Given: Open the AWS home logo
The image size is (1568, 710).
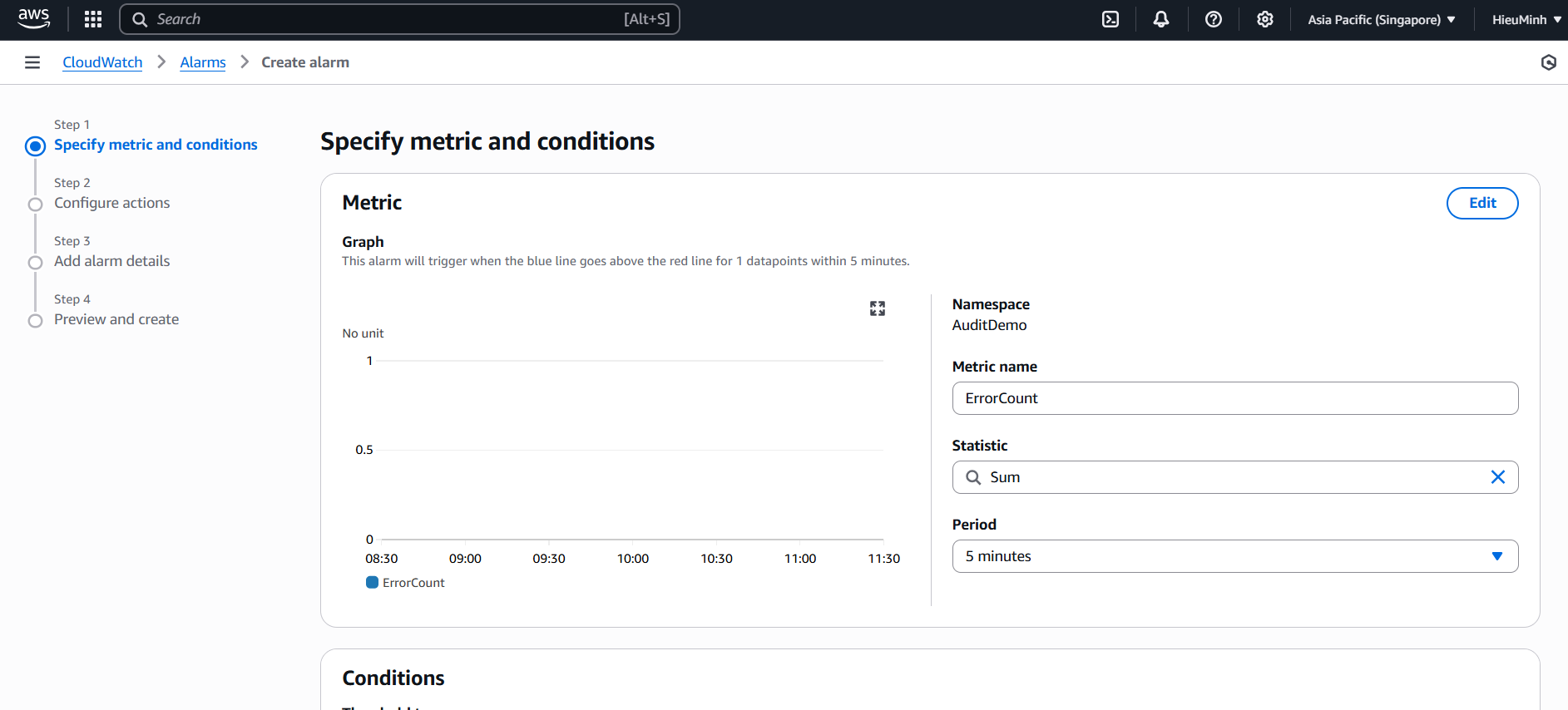Looking at the screenshot, I should (x=34, y=18).
